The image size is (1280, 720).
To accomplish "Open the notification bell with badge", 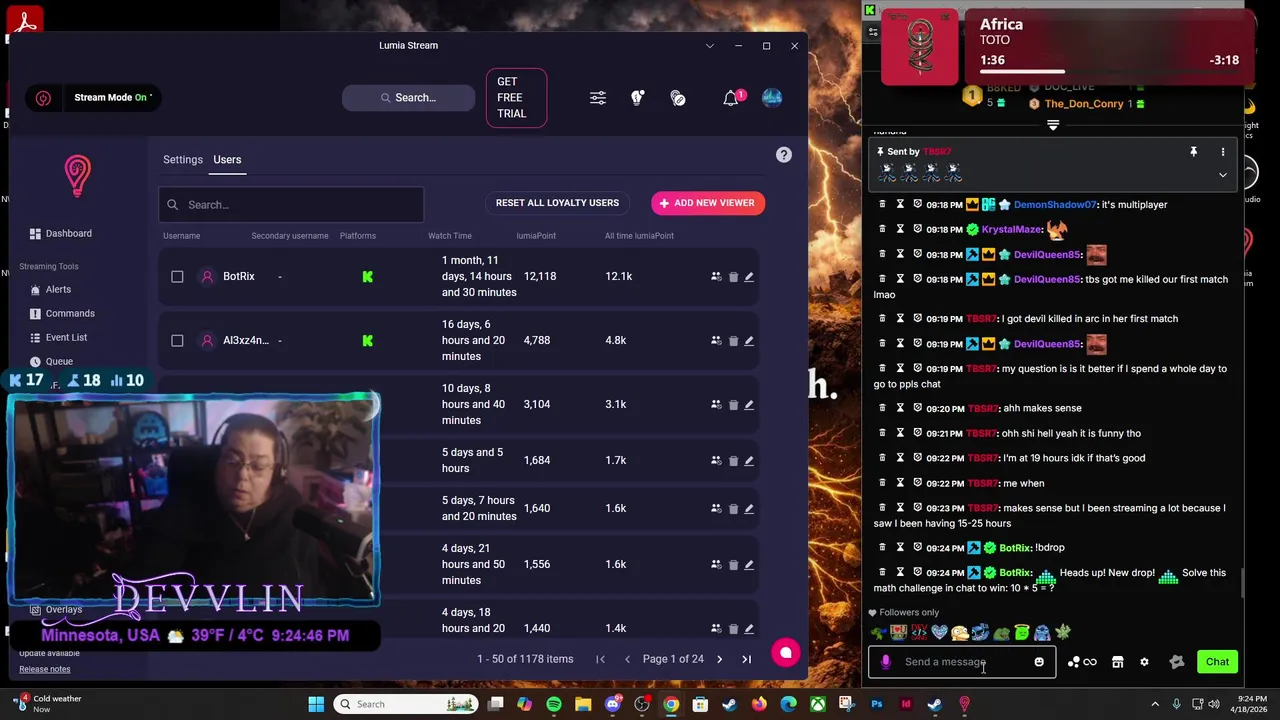I will coord(732,98).
